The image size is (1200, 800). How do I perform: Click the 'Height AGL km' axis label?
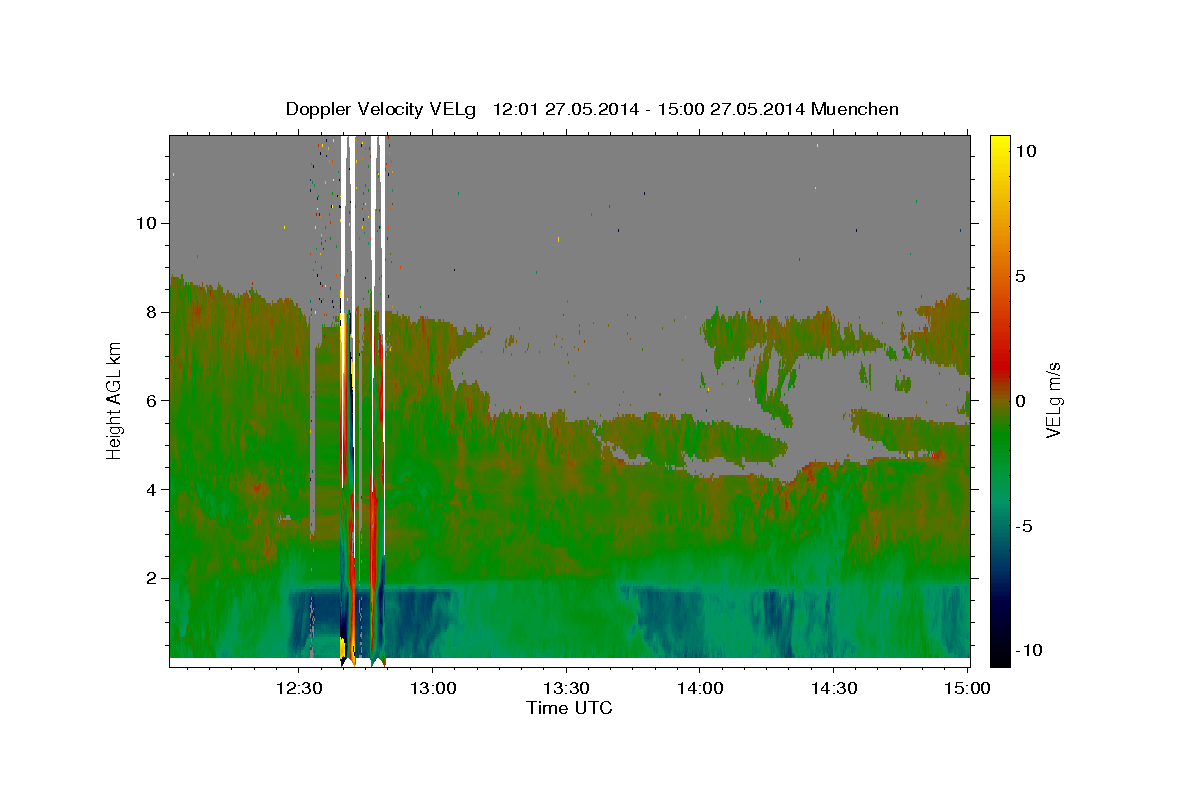pos(115,400)
